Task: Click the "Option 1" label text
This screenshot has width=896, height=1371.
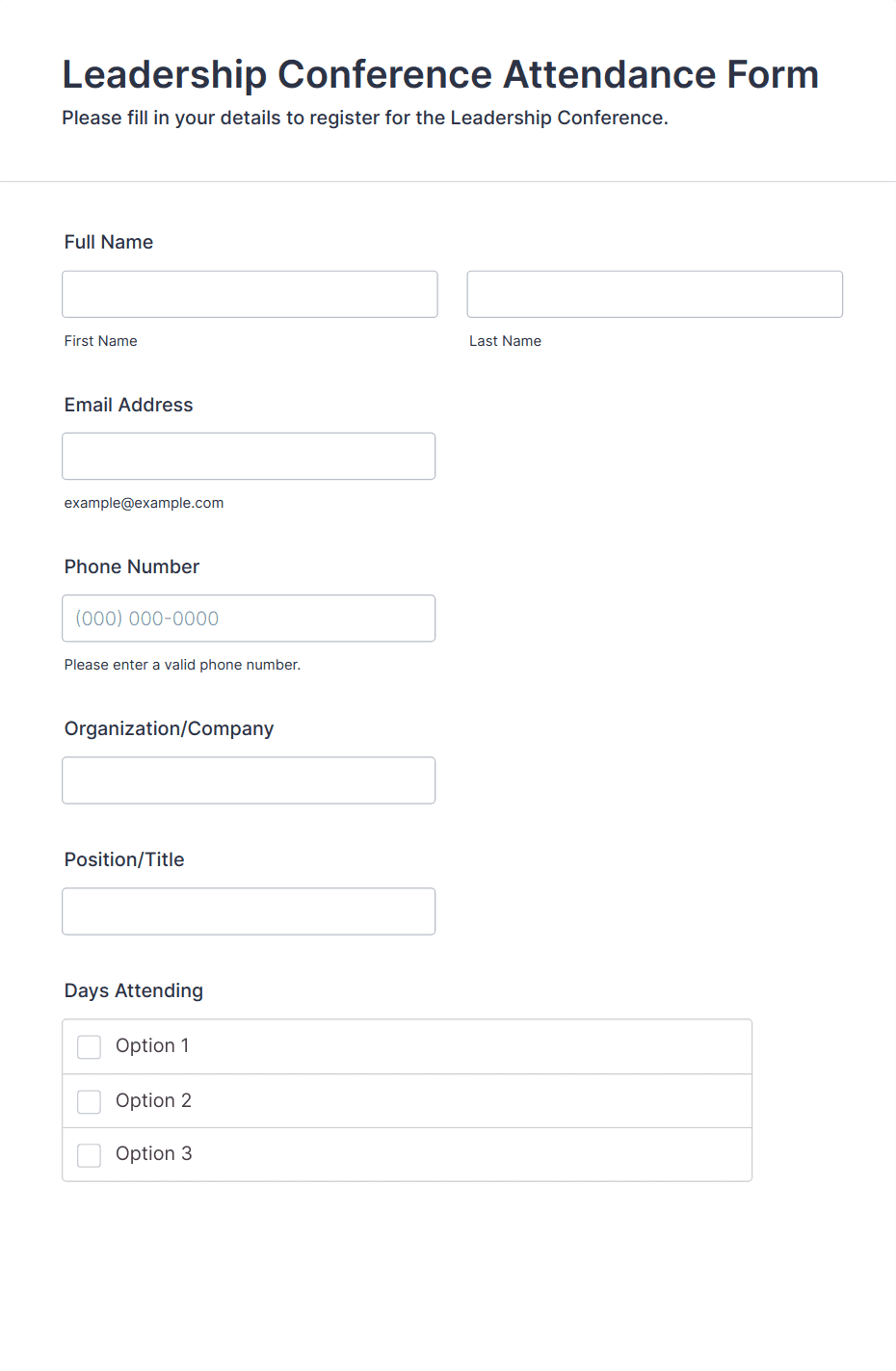Action: tap(152, 1045)
